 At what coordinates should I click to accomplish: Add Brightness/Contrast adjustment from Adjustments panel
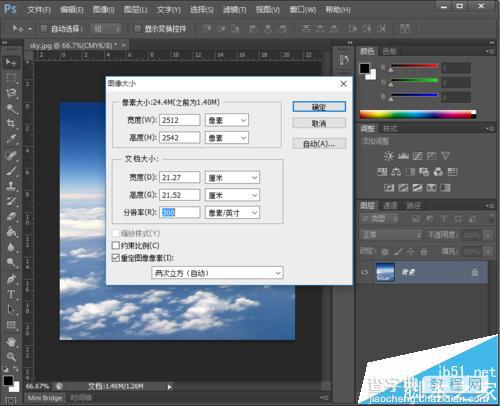pyautogui.click(x=389, y=156)
